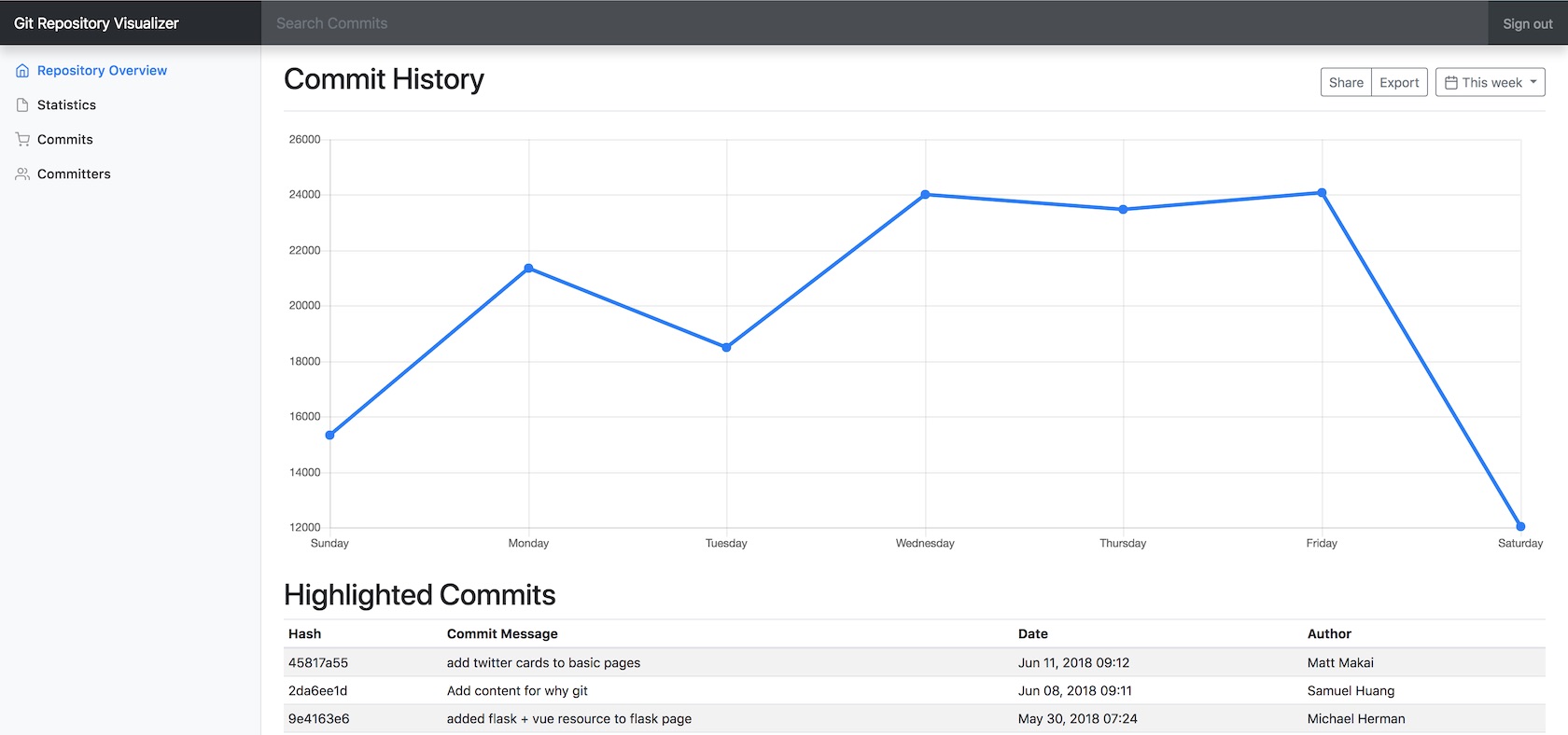The width and height of the screenshot is (1568, 735).
Task: Click author Matt Makai
Action: click(x=1340, y=663)
